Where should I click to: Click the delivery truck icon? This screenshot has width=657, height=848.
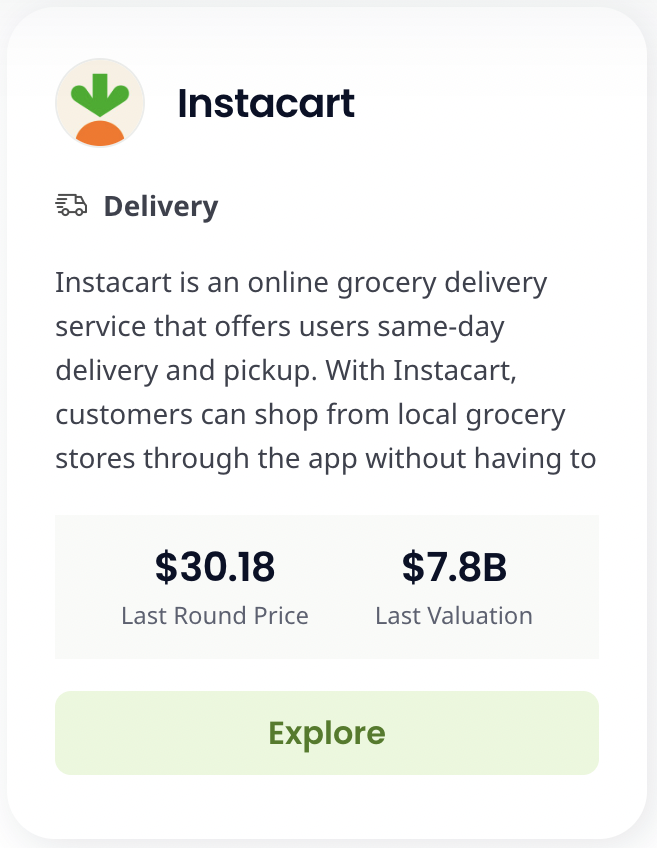point(71,206)
